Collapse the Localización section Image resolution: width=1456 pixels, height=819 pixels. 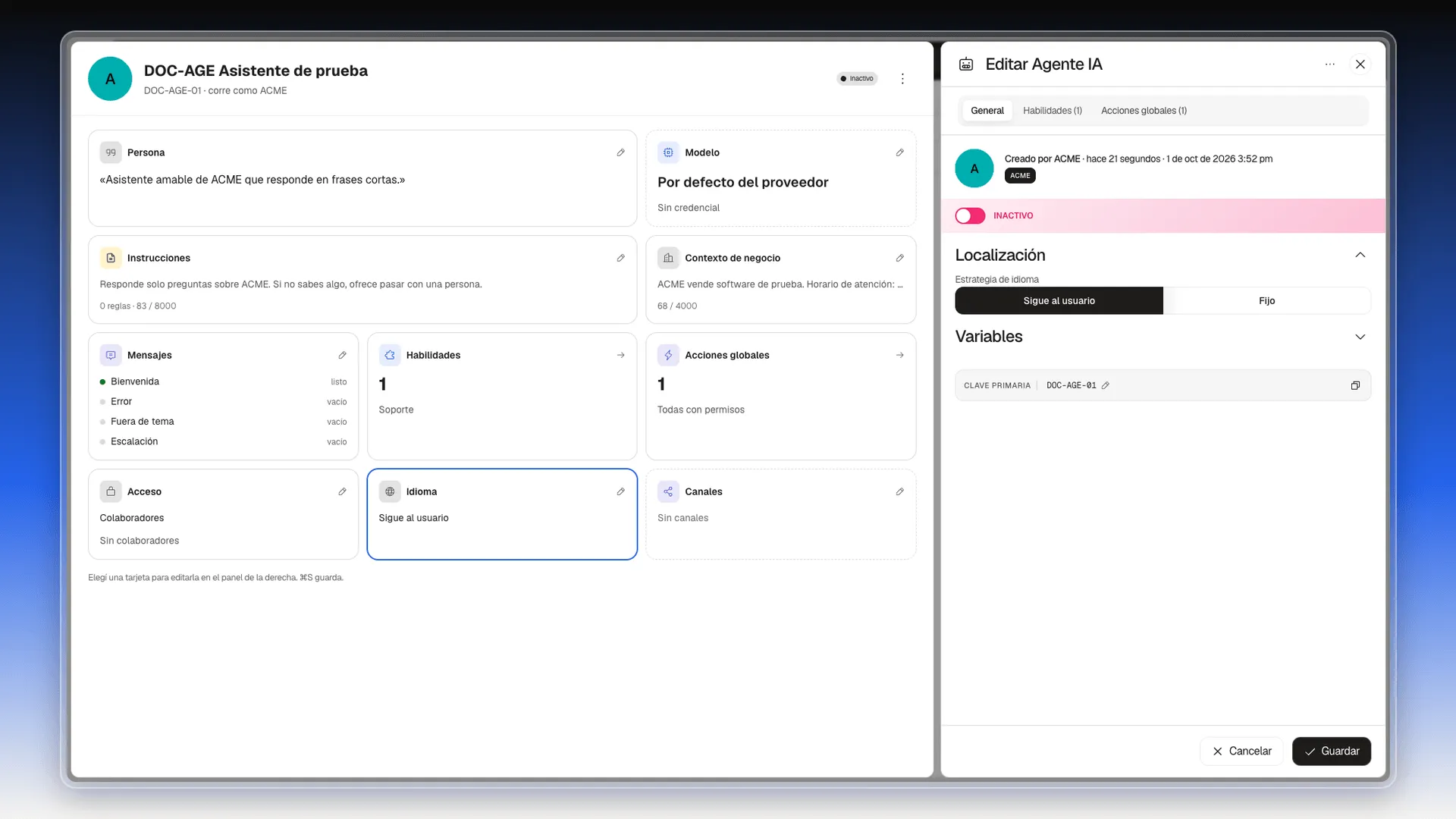pyautogui.click(x=1360, y=255)
